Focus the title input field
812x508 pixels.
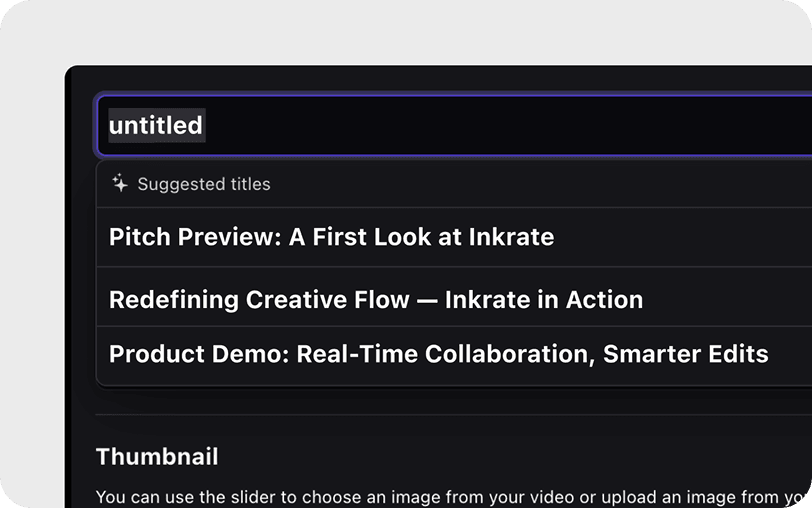coord(450,126)
